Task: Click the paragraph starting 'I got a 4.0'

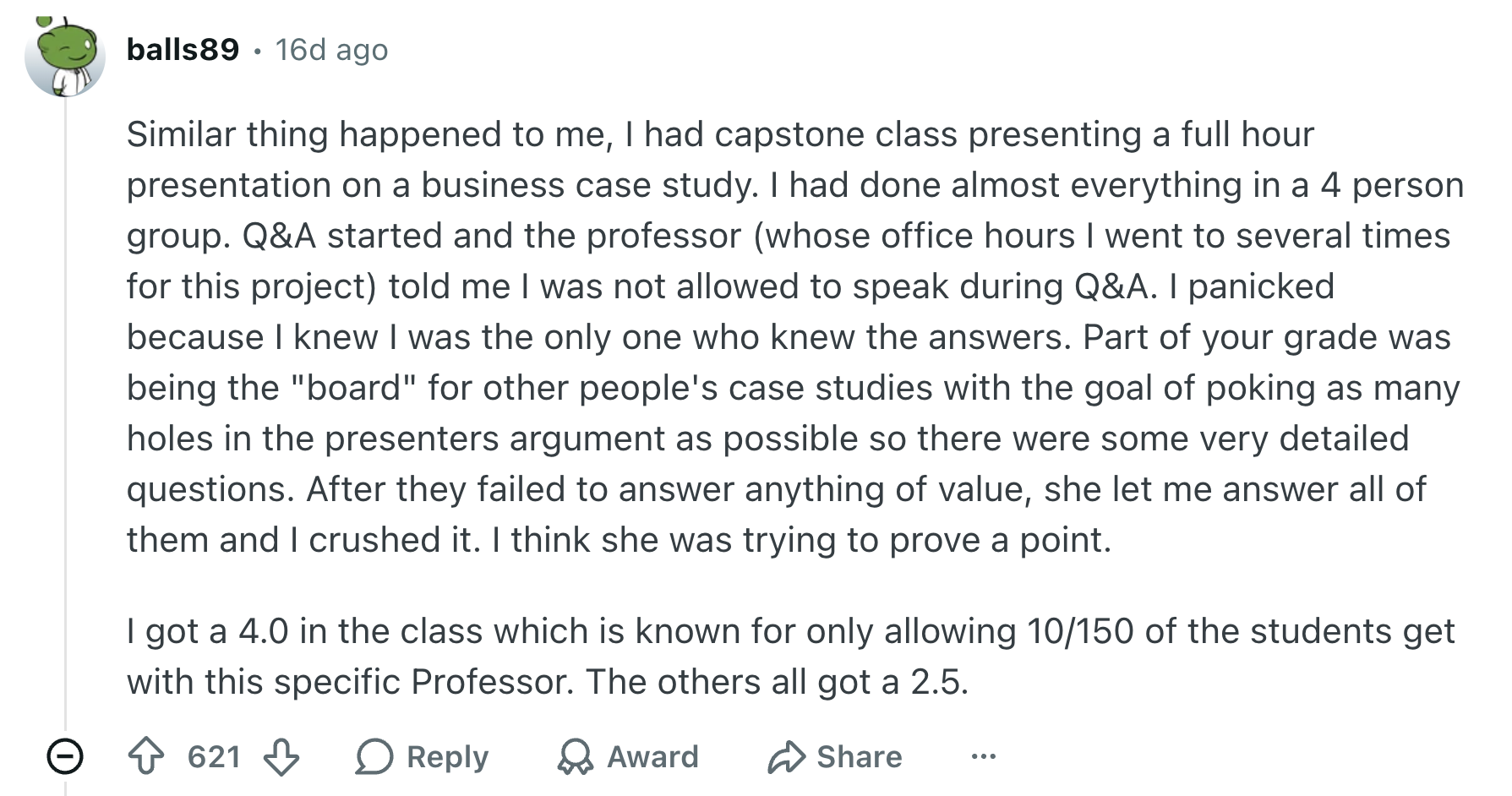Action: click(x=791, y=656)
